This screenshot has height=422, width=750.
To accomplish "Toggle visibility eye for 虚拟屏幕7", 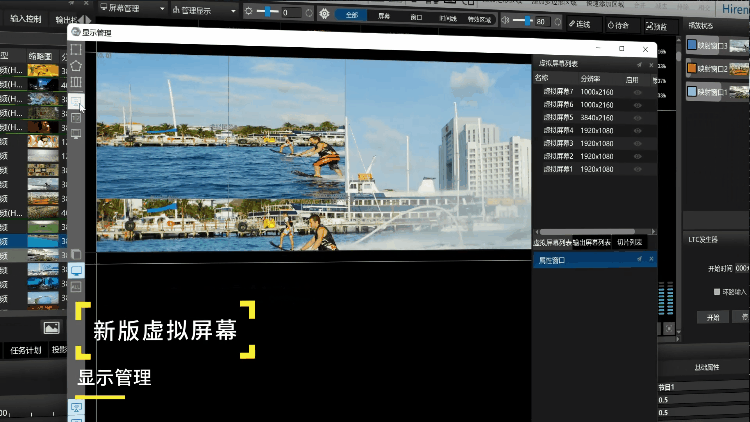I will pyautogui.click(x=637, y=92).
